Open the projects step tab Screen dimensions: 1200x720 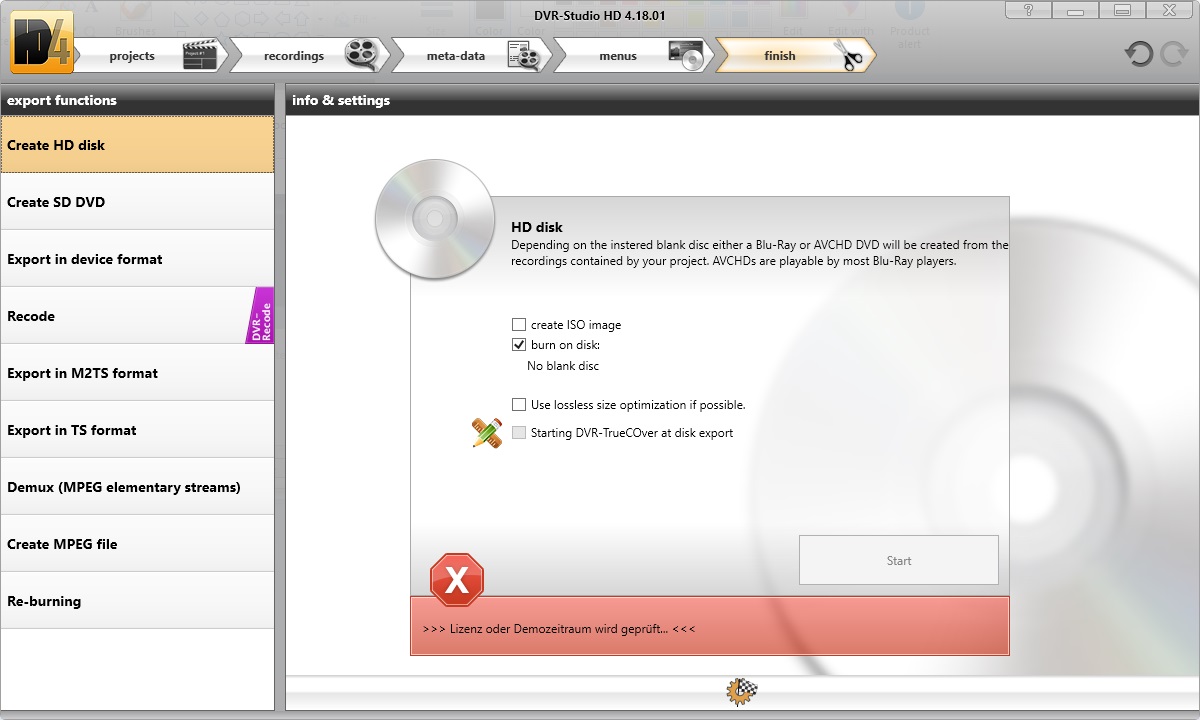[132, 56]
